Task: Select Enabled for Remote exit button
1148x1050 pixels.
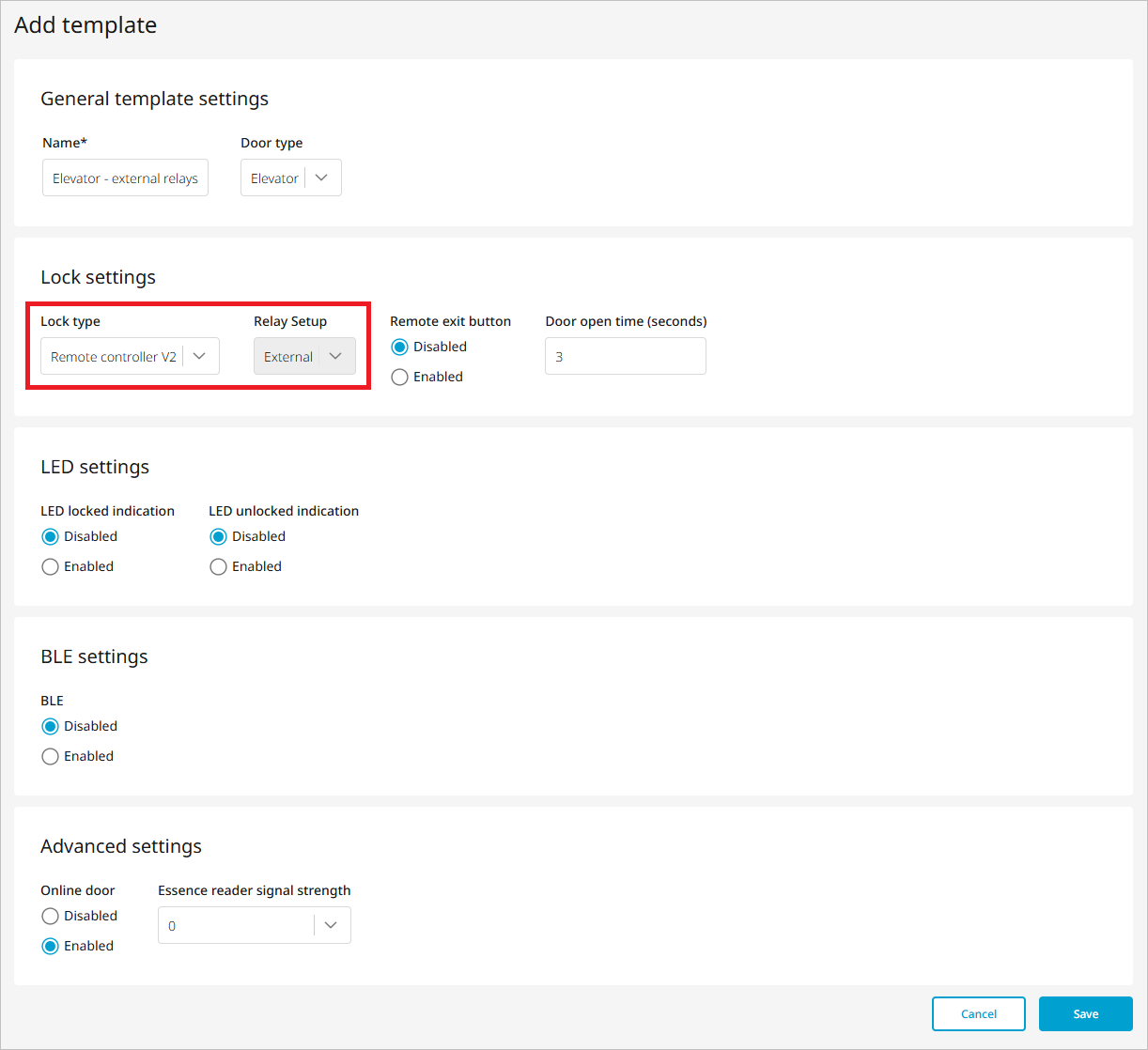Action: click(400, 378)
